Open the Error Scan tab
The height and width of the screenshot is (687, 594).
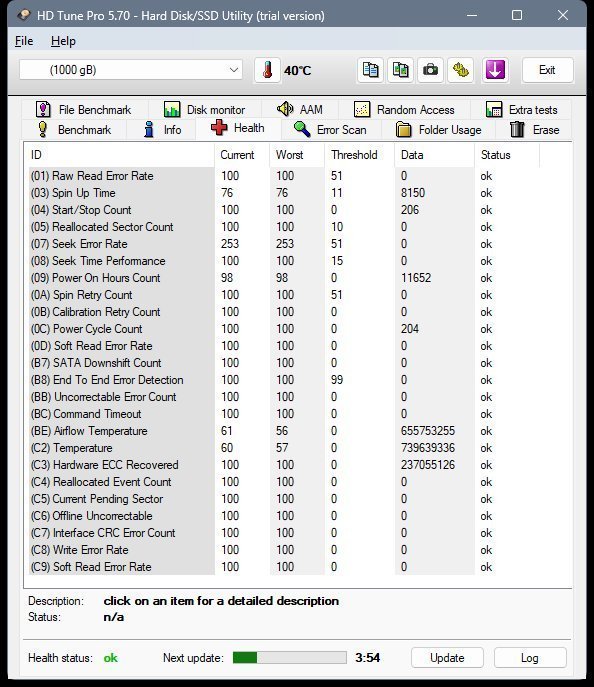(331, 130)
